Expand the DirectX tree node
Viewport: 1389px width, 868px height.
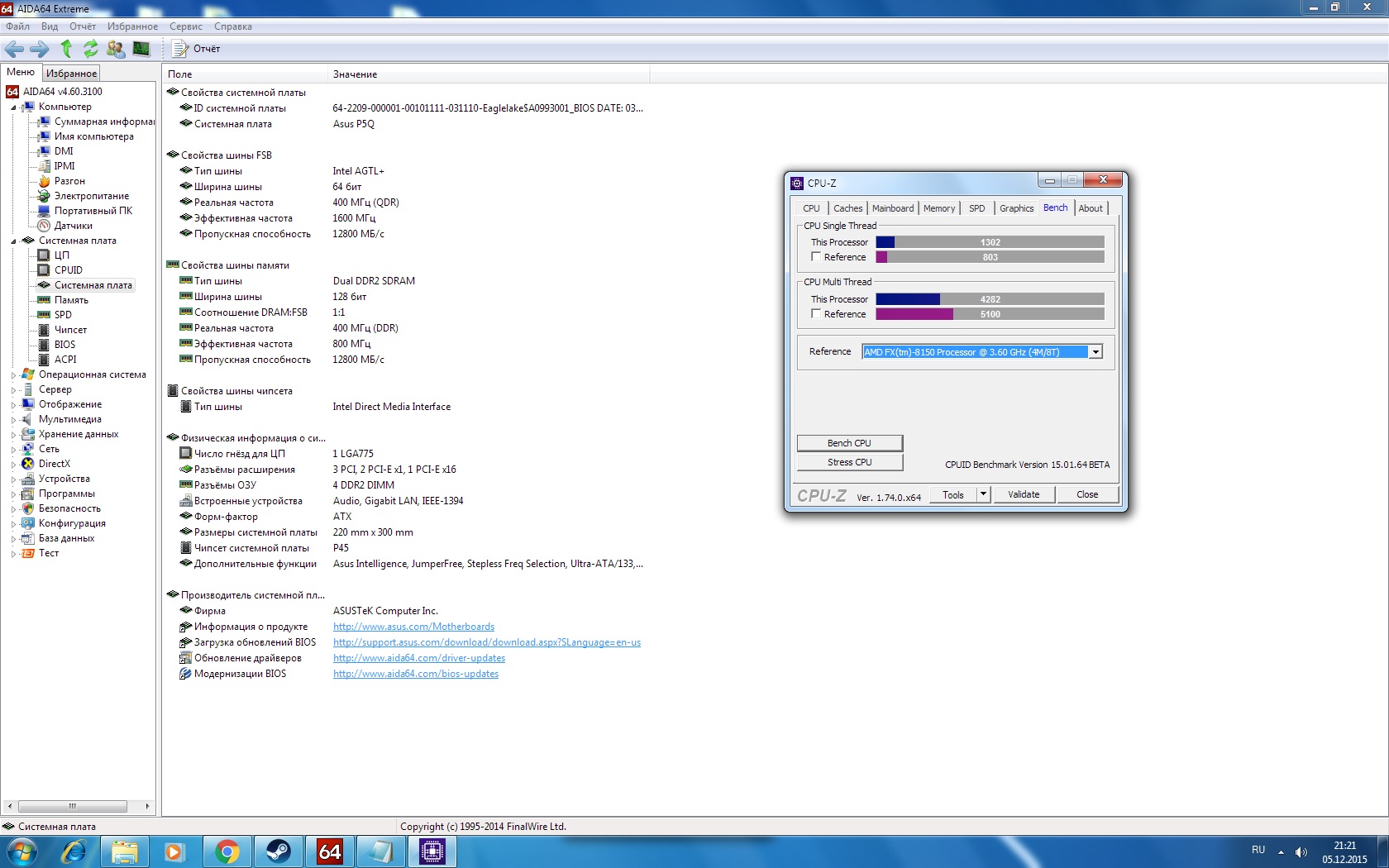tap(13, 465)
